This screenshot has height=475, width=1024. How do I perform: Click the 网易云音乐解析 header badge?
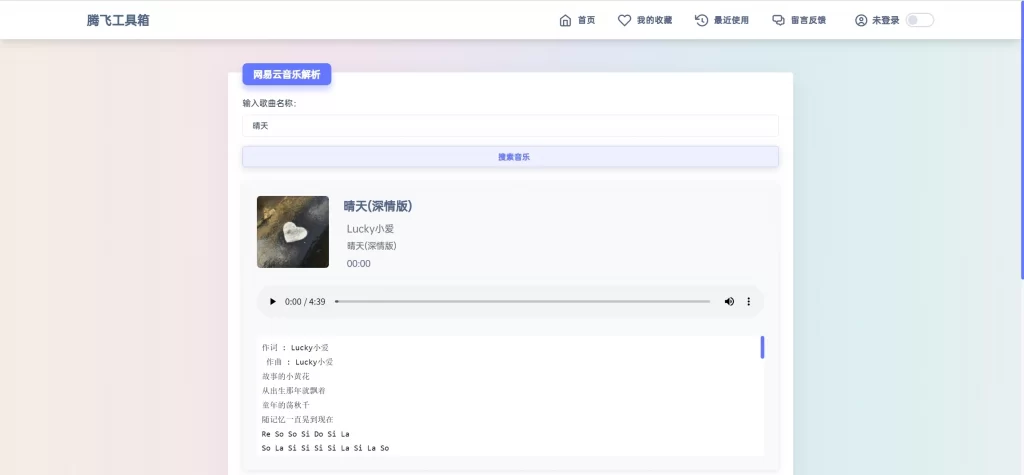point(286,75)
